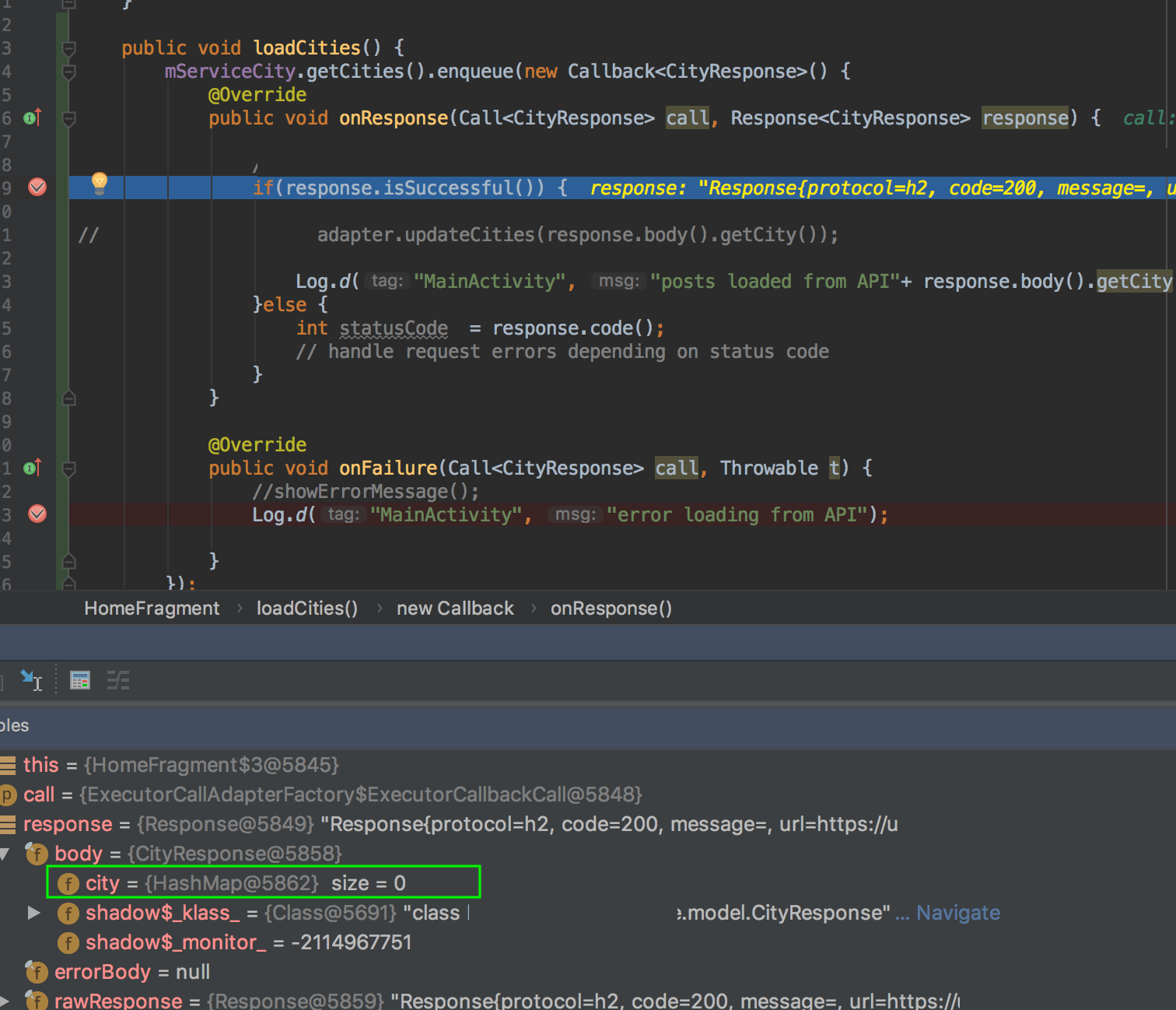Toggle the breakpoint on the error Log.d line
The image size is (1176, 1010).
coord(37,514)
